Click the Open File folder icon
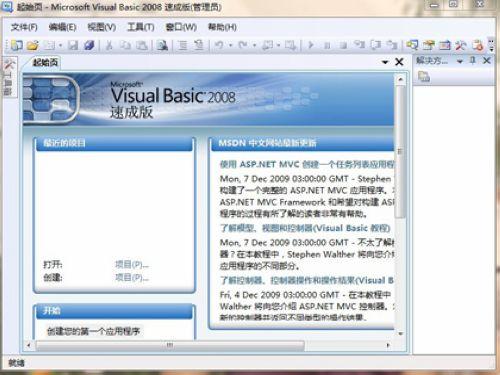 pyautogui.click(x=33, y=45)
